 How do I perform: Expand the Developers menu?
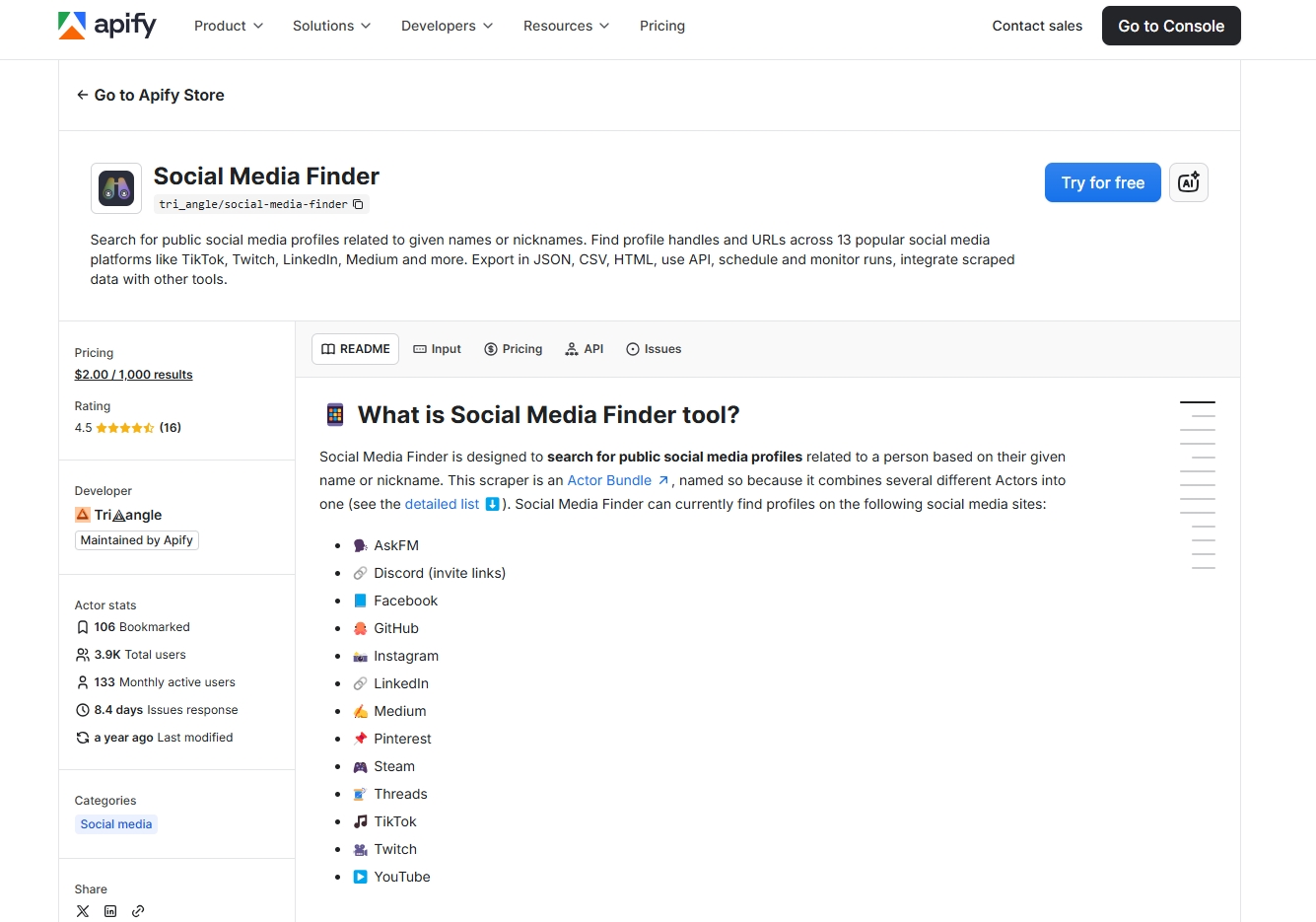point(447,26)
